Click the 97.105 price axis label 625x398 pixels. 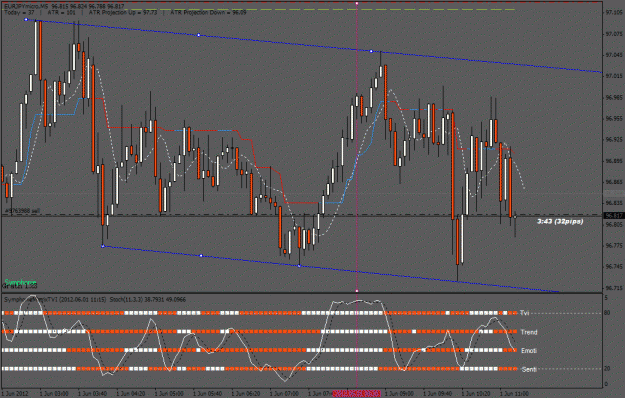click(x=614, y=13)
